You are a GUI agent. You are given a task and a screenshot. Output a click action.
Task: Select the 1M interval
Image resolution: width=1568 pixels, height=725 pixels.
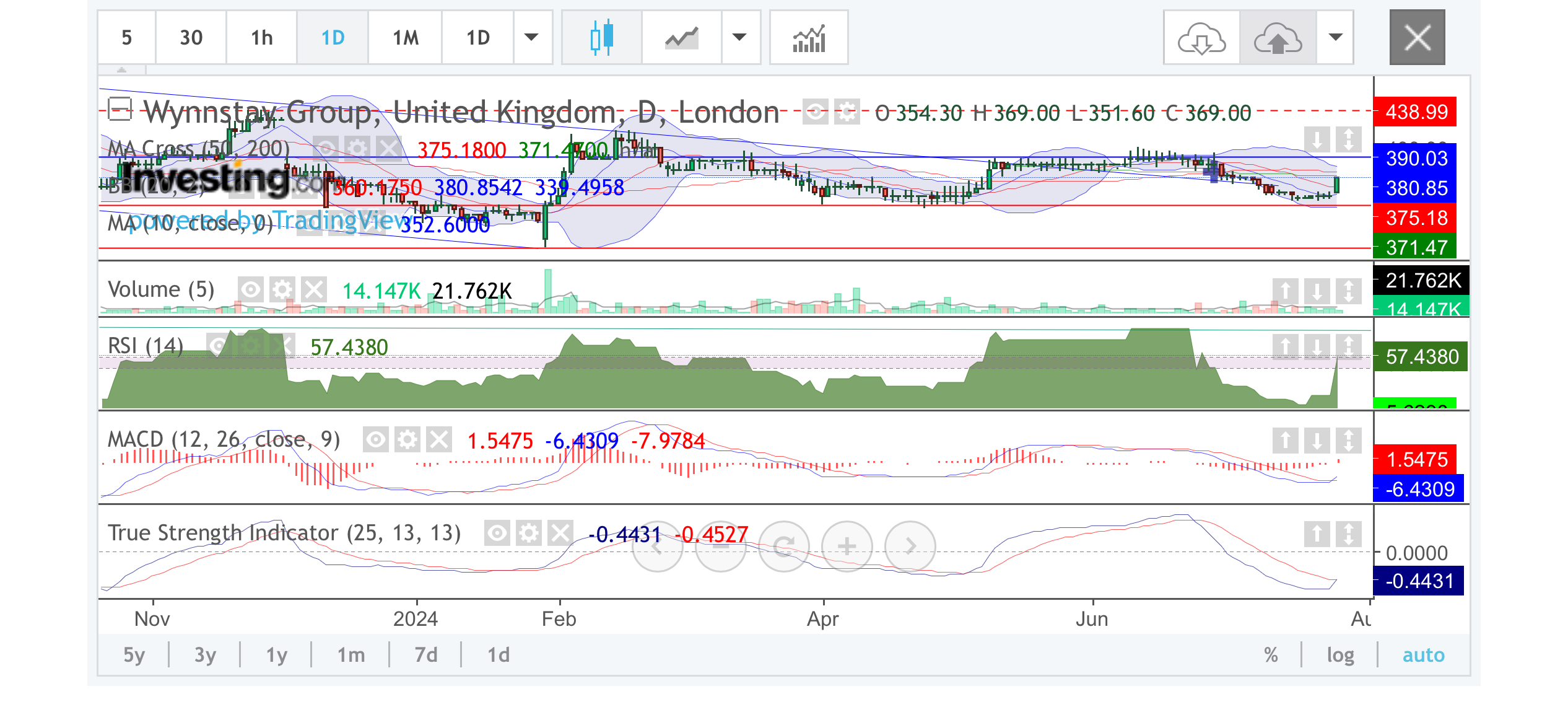tap(406, 38)
